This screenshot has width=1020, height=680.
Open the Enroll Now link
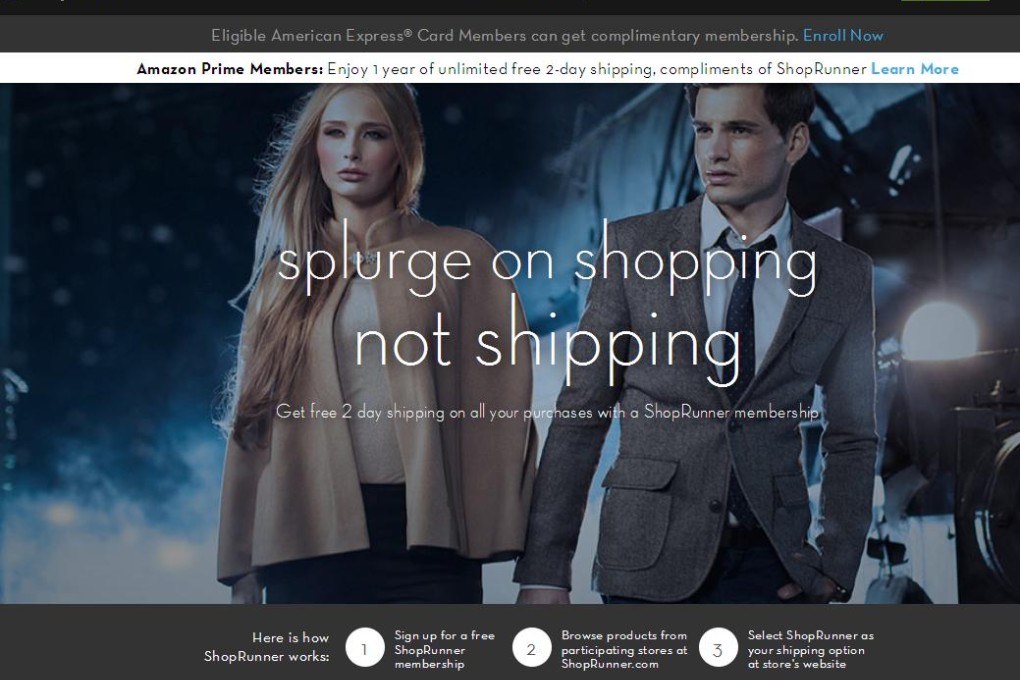tap(842, 35)
